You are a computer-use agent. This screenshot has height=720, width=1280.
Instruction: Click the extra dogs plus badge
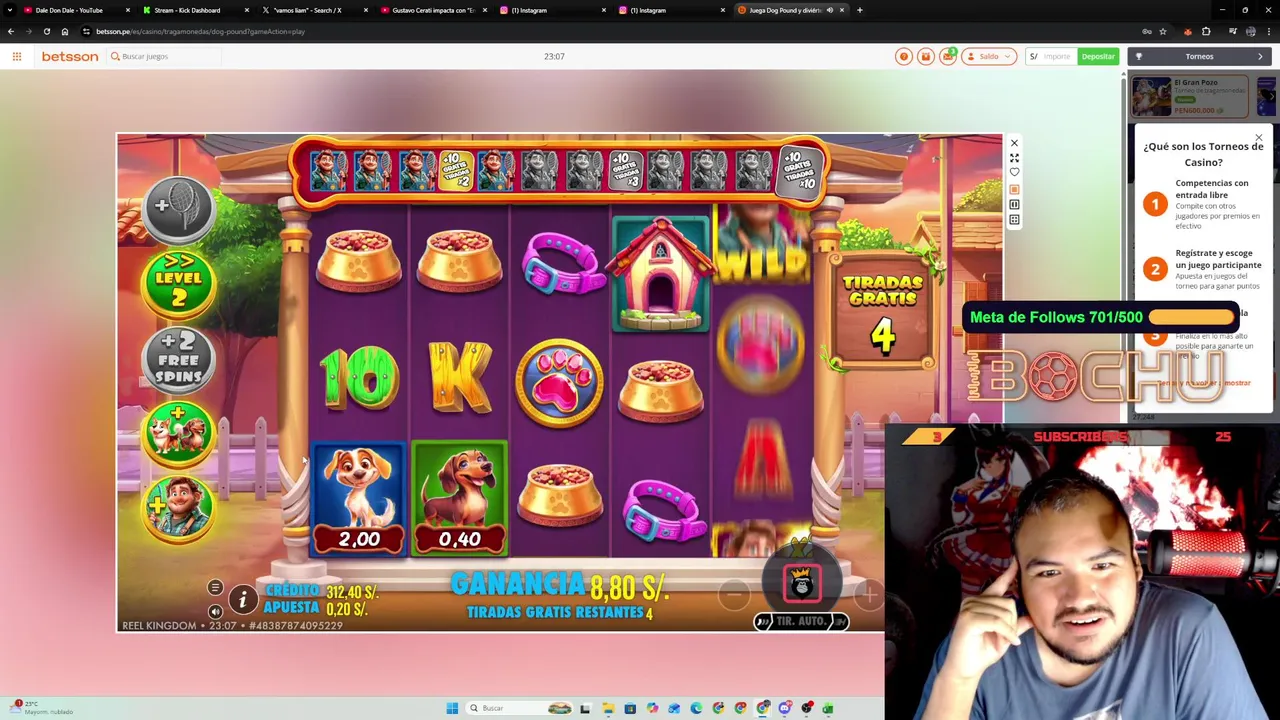coord(178,434)
